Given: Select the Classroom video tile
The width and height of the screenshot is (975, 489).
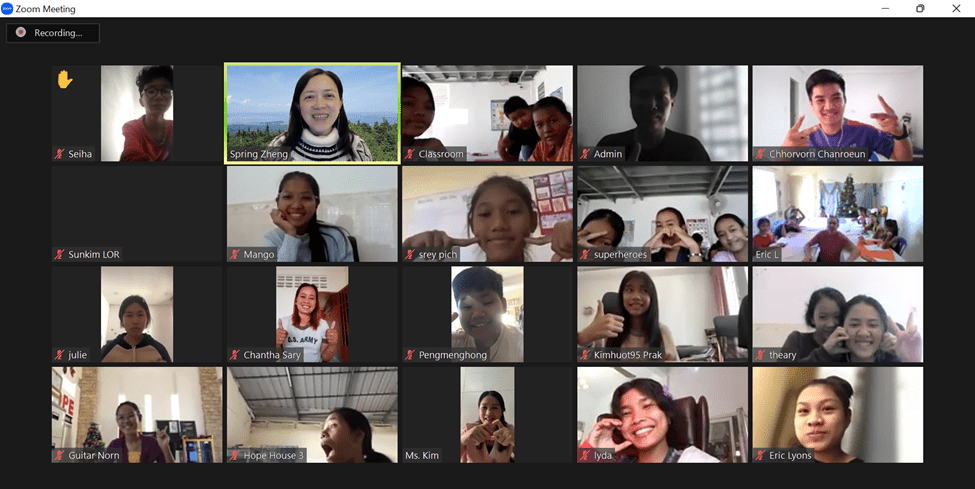Looking at the screenshot, I should [x=487, y=113].
